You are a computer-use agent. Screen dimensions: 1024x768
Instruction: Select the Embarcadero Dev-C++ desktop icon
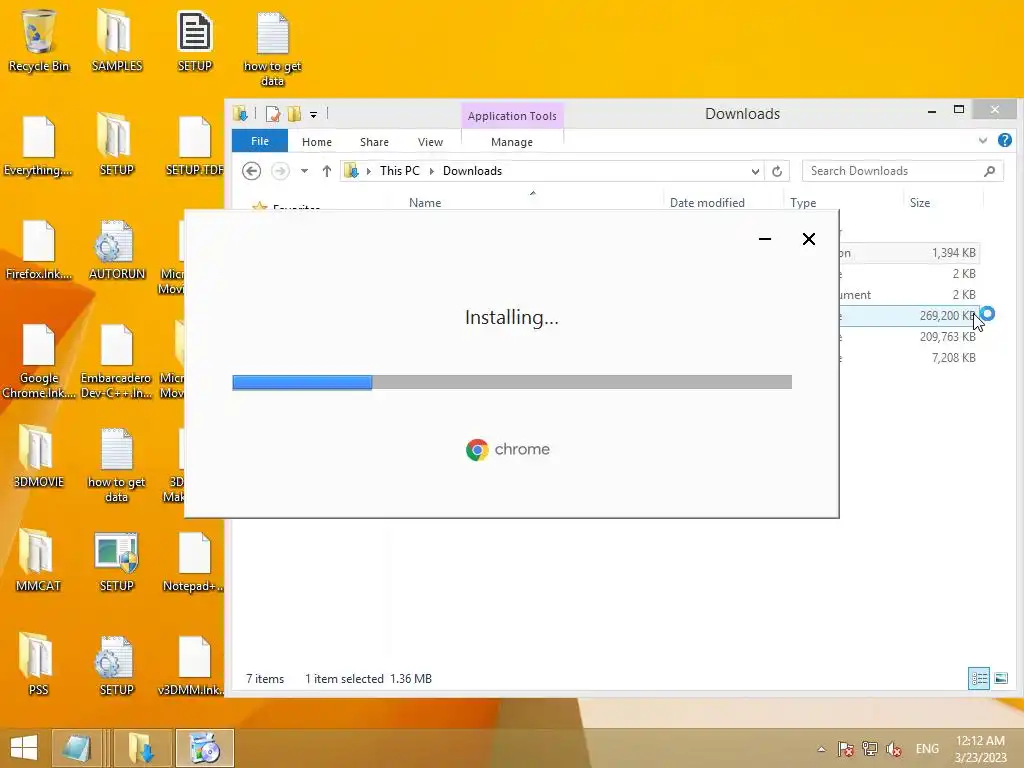116,361
